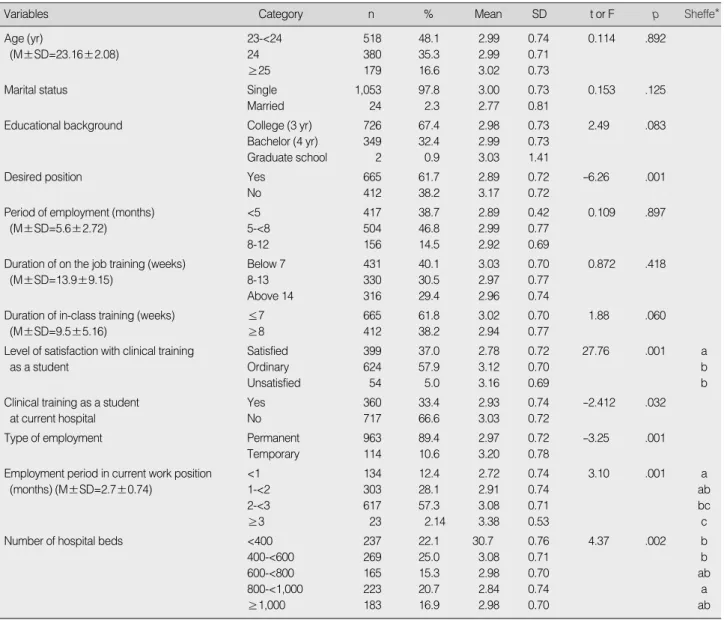Click the '≥8' in-class training category
The image size is (724, 620).
256,331
